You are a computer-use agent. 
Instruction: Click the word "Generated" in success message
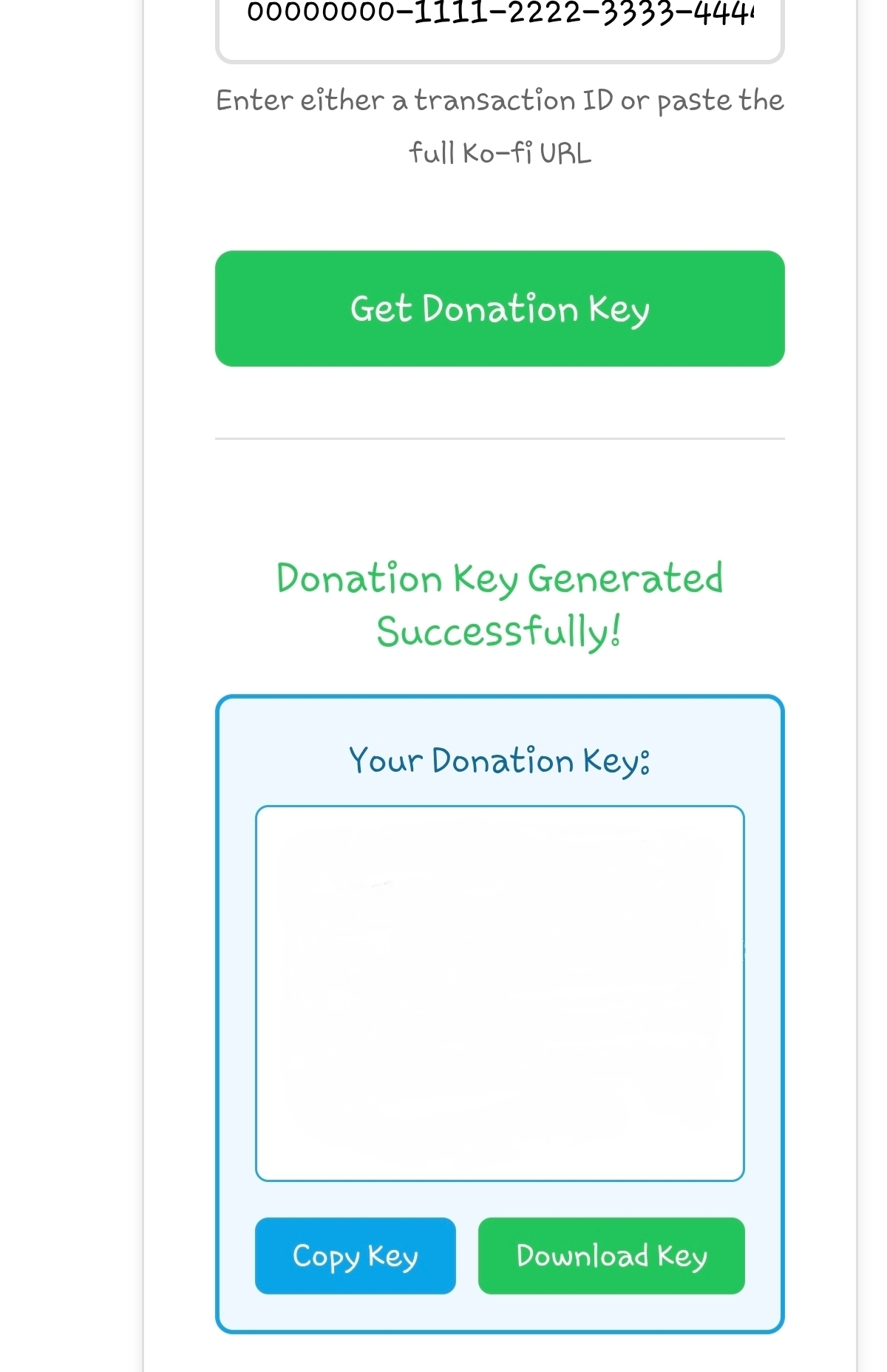625,578
